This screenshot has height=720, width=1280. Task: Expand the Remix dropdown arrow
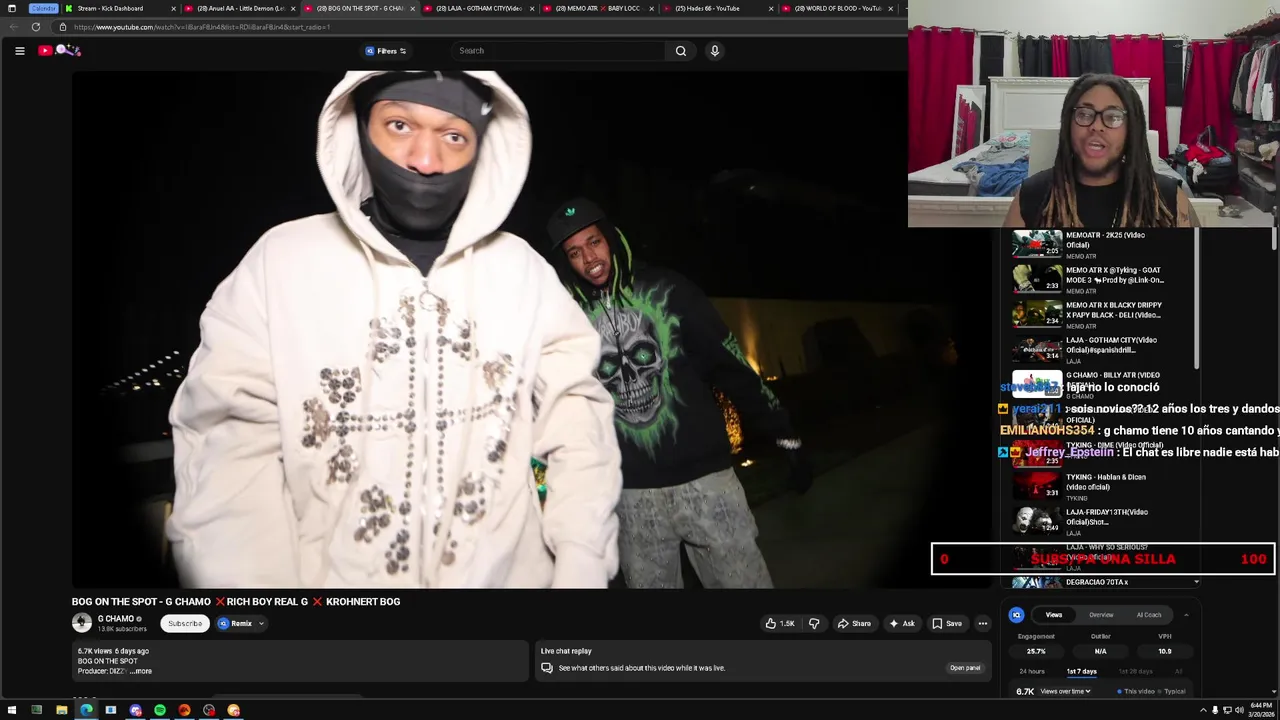261,624
